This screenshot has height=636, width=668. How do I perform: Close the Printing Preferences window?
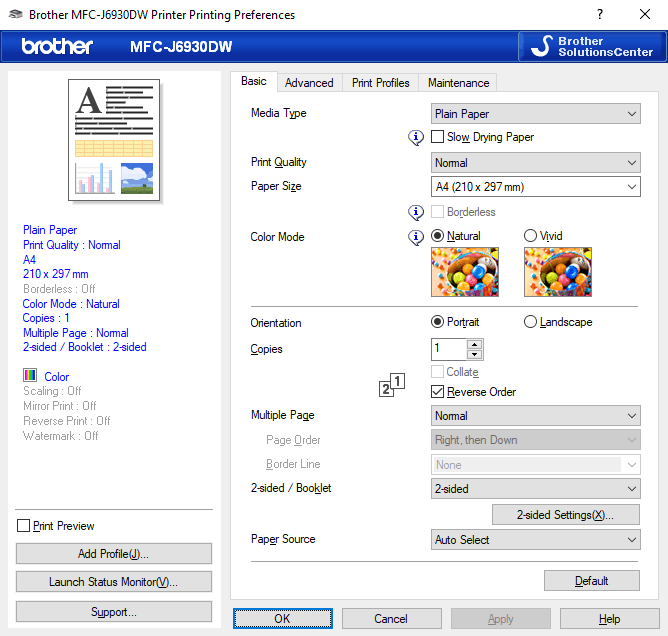645,14
